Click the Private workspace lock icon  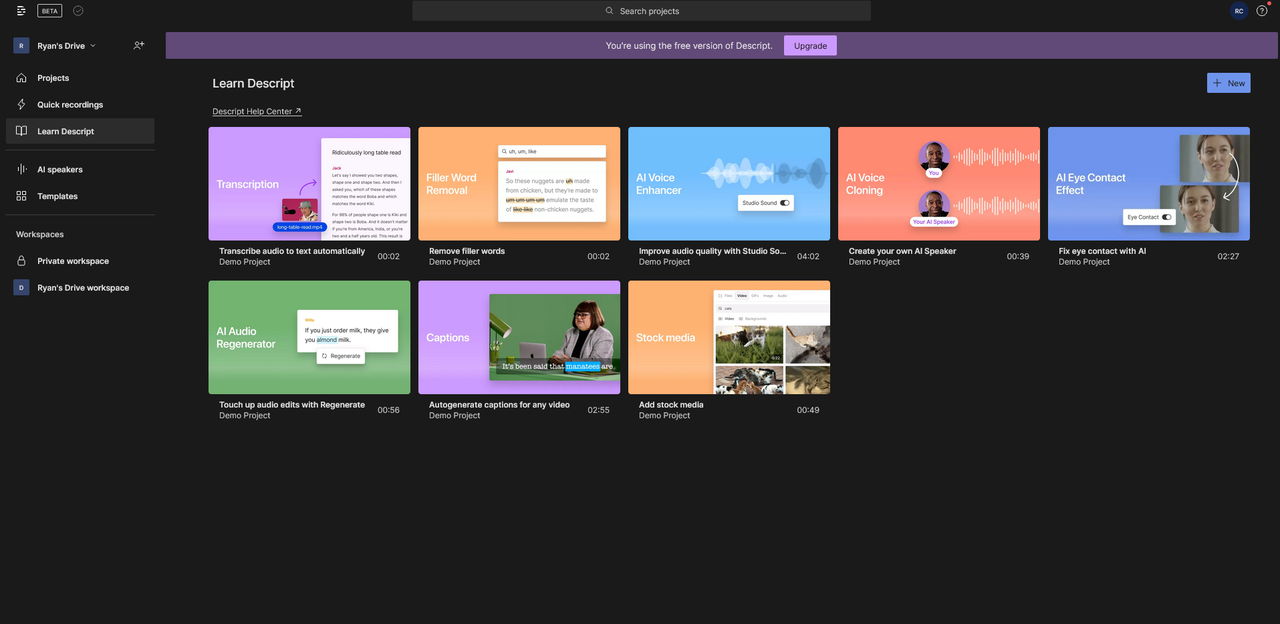(x=21, y=261)
